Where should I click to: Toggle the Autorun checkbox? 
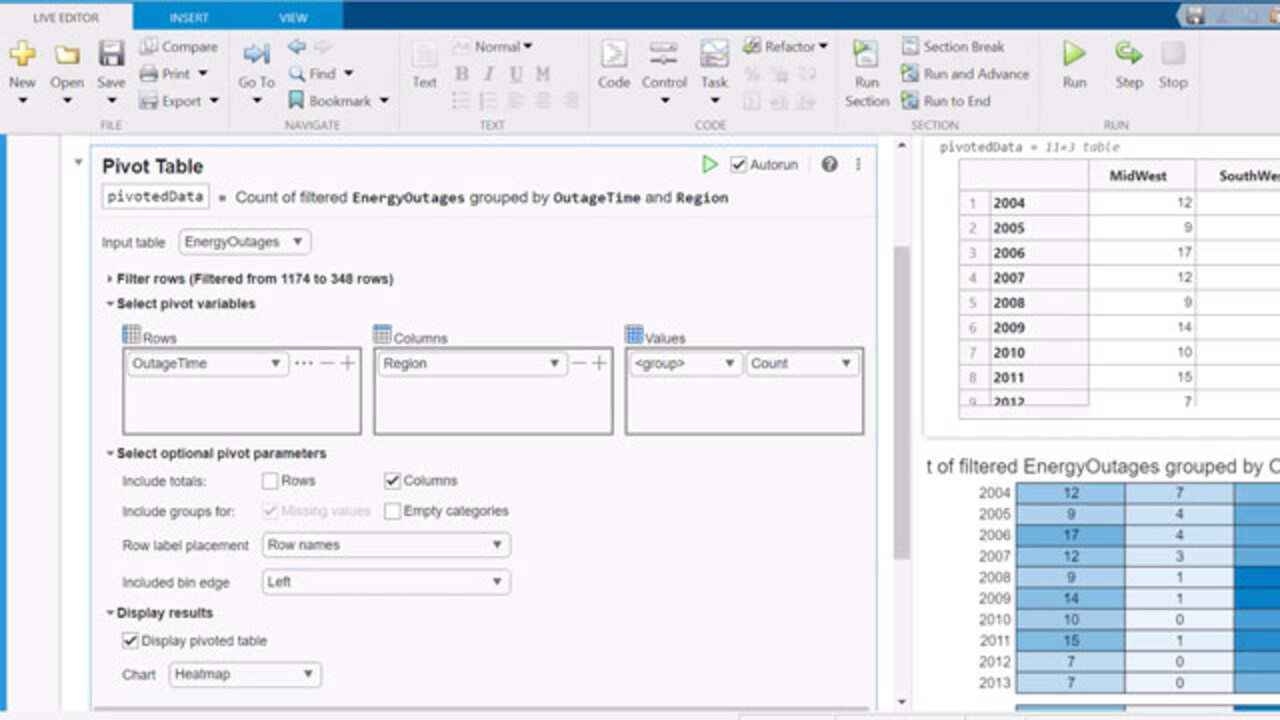point(739,165)
